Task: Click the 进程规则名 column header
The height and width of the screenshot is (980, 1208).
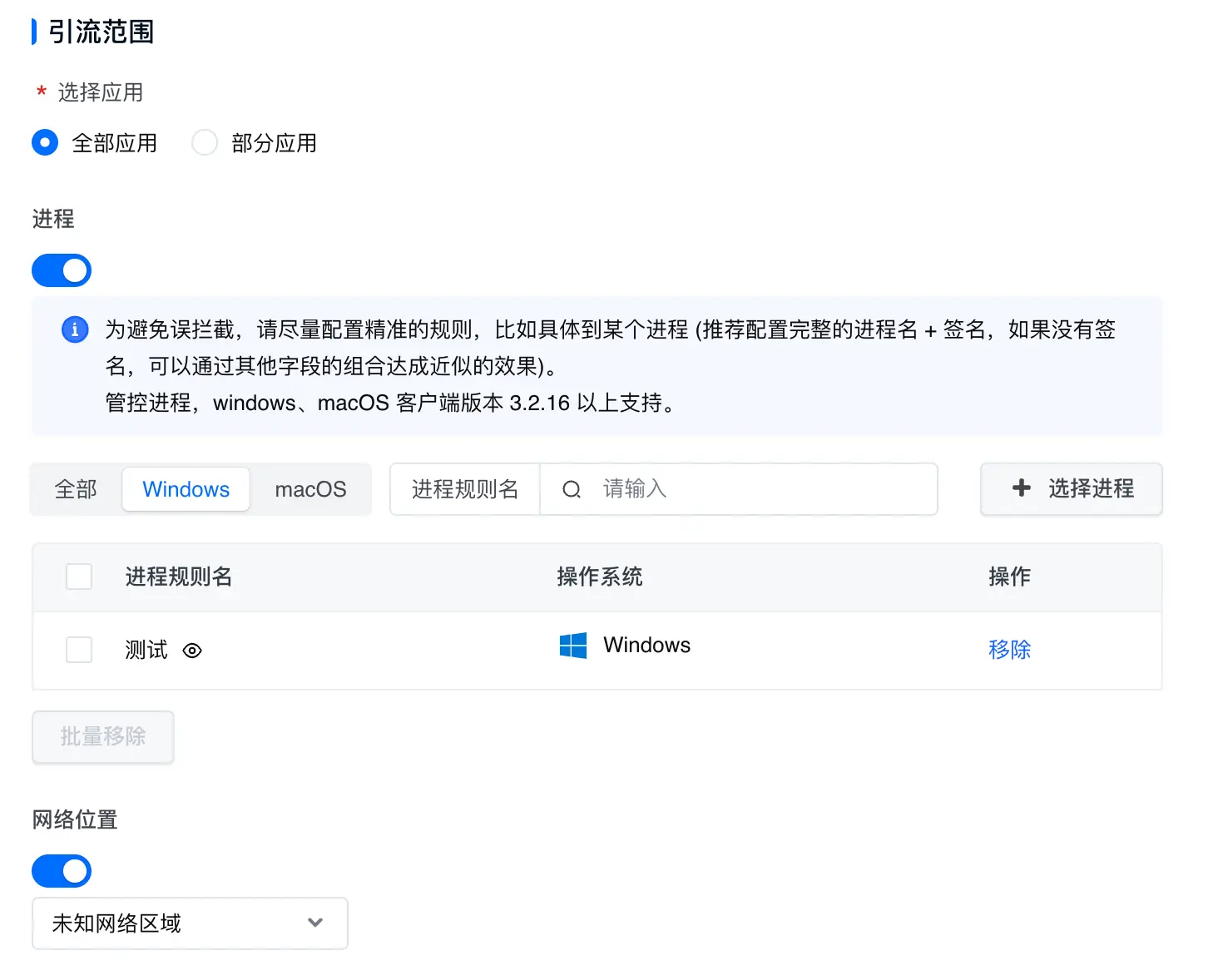Action: tap(179, 577)
